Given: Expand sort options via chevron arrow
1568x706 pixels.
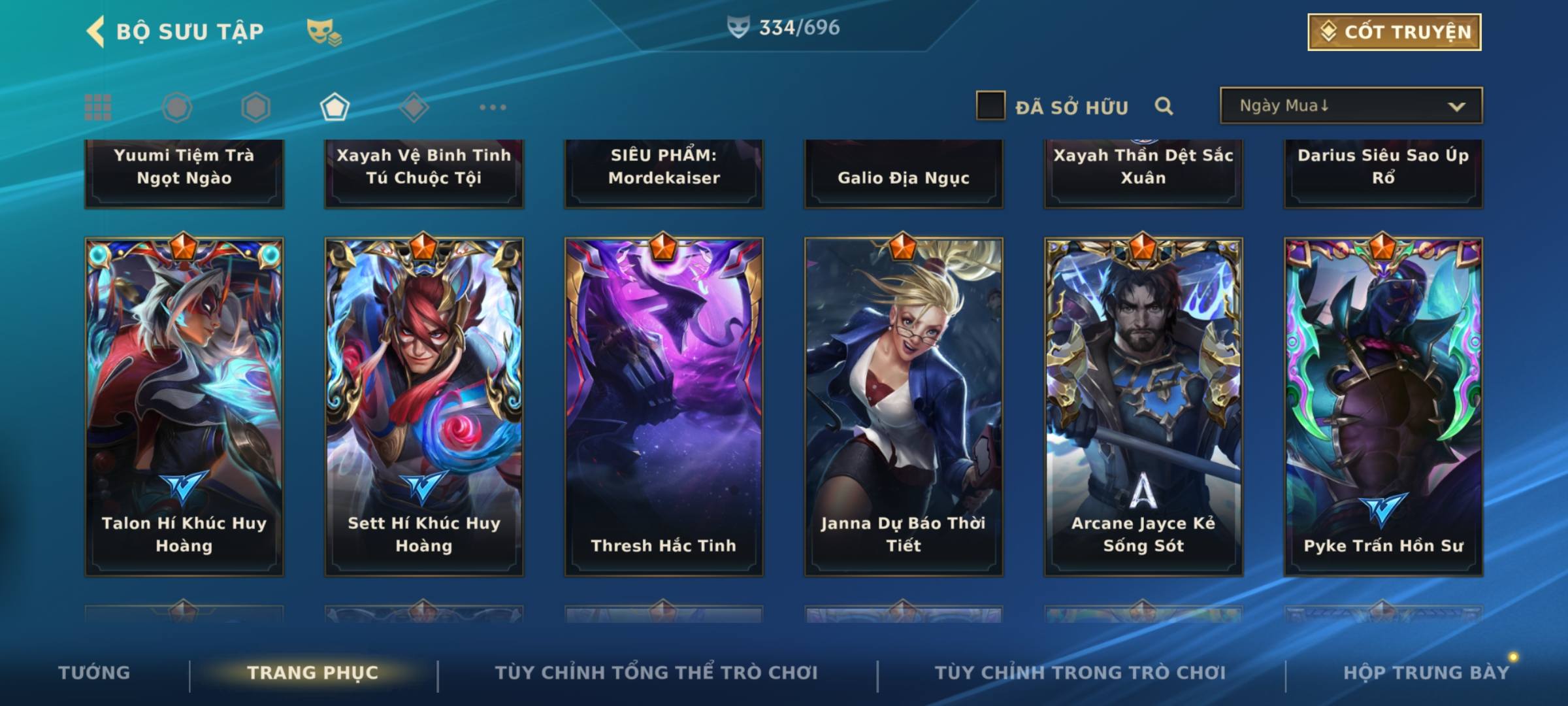Looking at the screenshot, I should [x=1456, y=107].
